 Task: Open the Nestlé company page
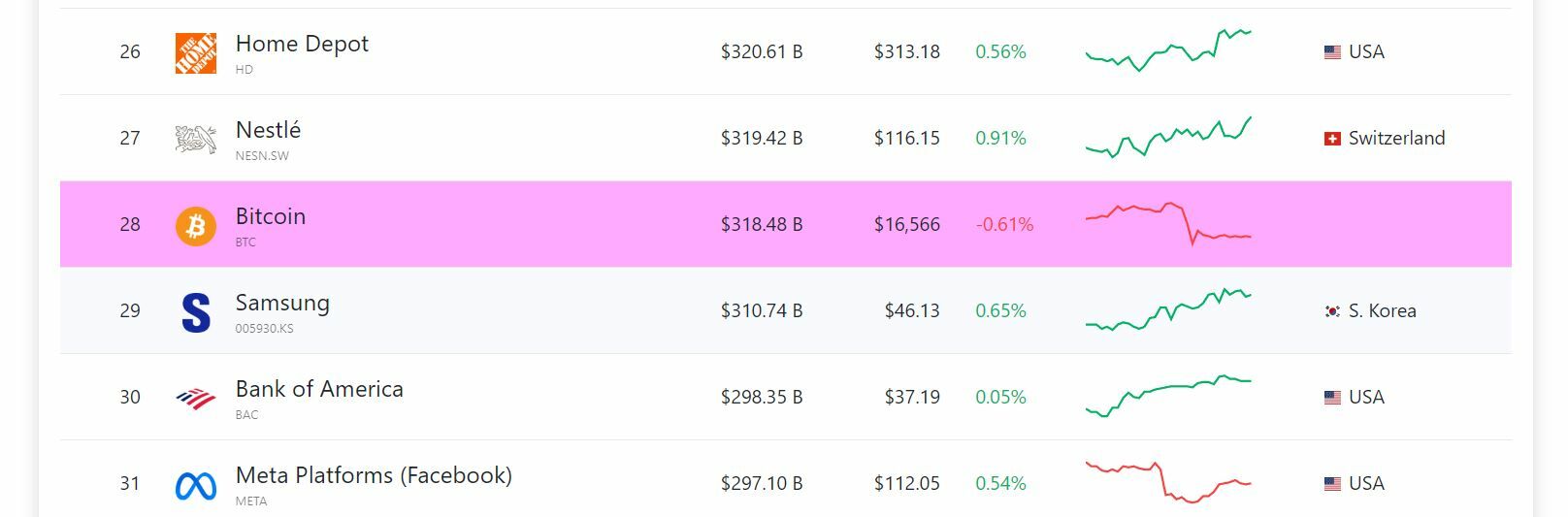click(x=268, y=131)
